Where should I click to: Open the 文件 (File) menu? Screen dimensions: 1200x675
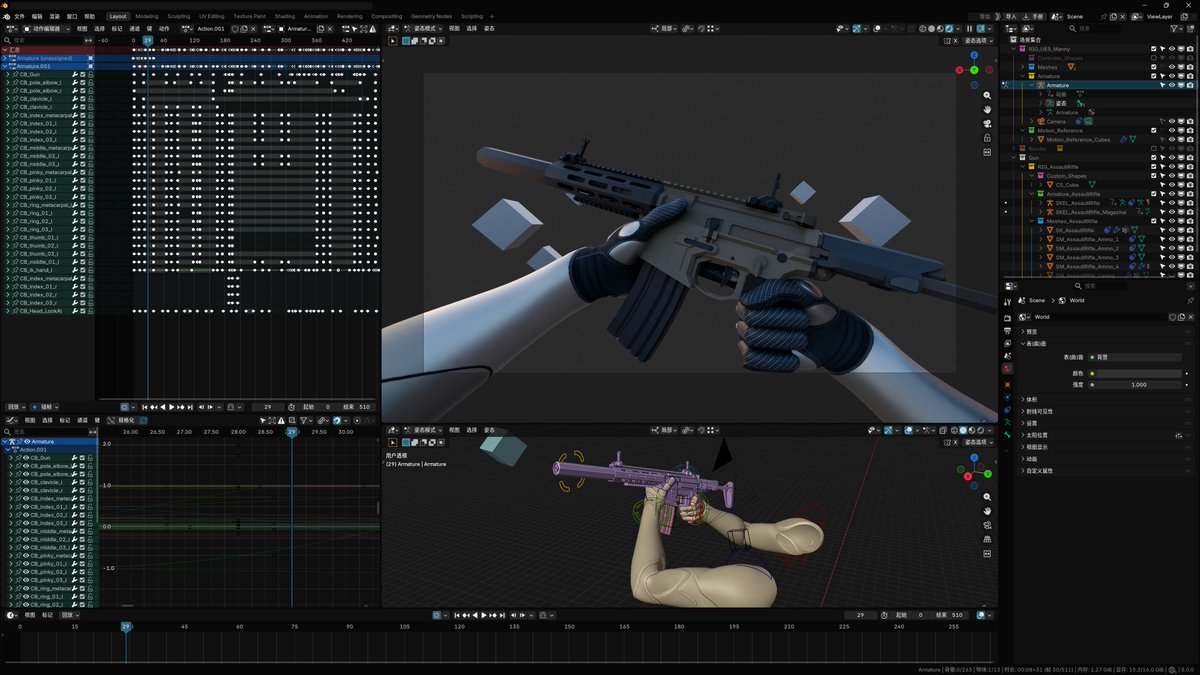(20, 16)
